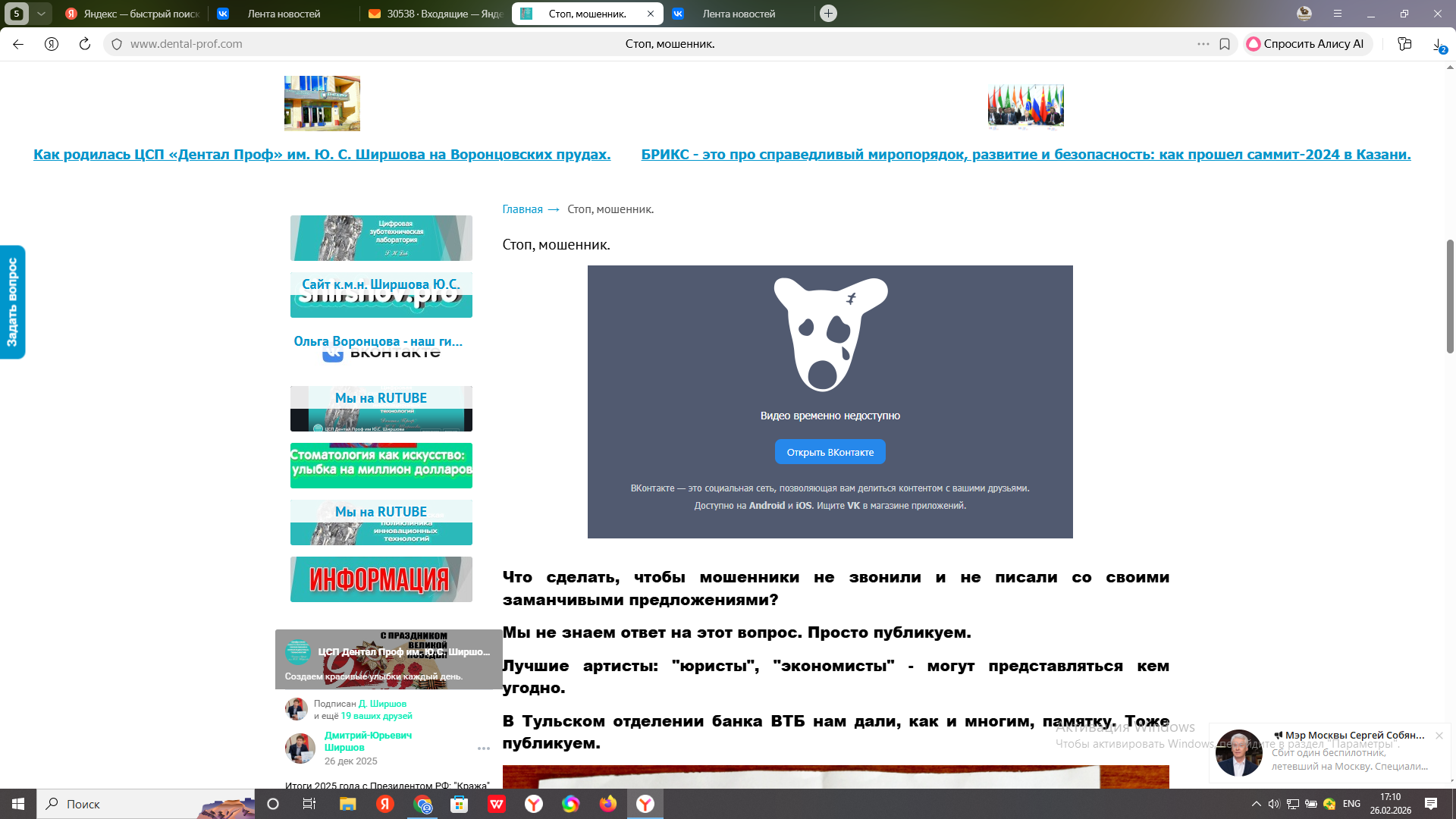The image size is (1456, 819).
Task: Open post options three-dots in VK widget
Action: pyautogui.click(x=484, y=748)
